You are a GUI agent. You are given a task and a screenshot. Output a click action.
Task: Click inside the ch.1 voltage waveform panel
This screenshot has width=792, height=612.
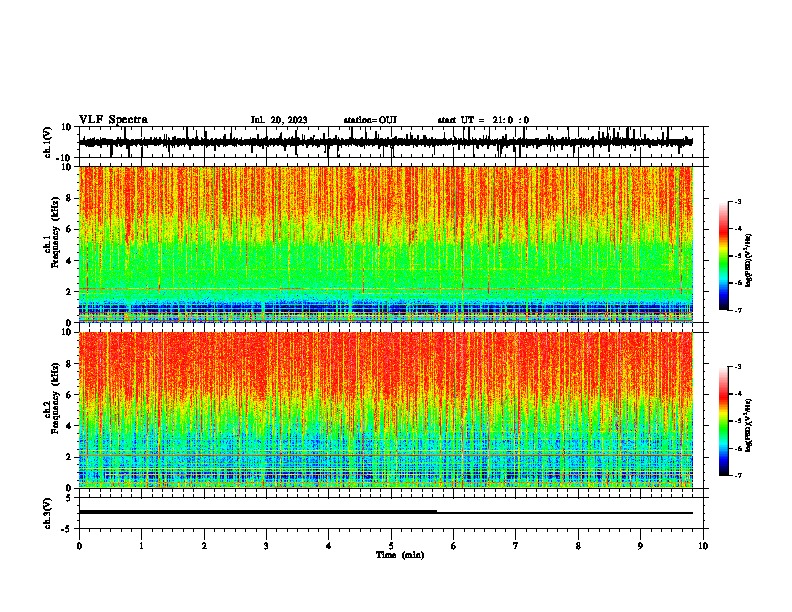point(391,142)
